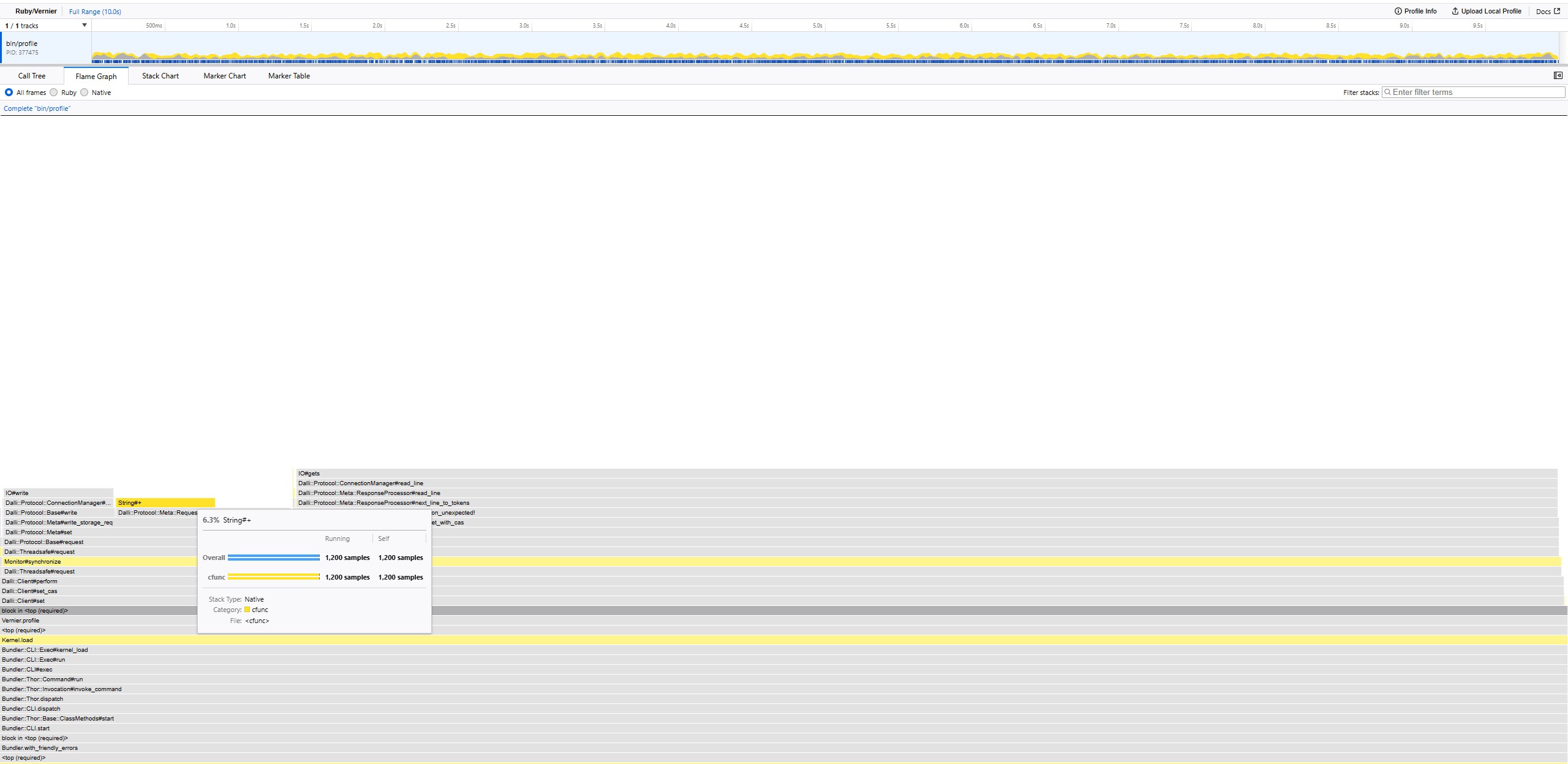Open the Docs external link

(1547, 11)
